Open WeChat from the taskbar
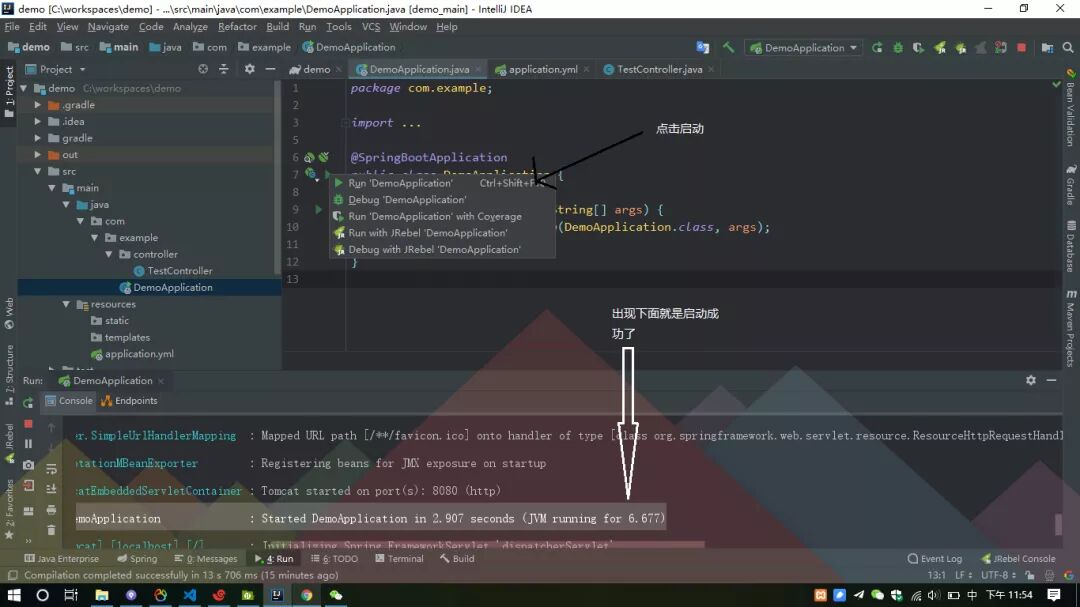 pos(335,595)
